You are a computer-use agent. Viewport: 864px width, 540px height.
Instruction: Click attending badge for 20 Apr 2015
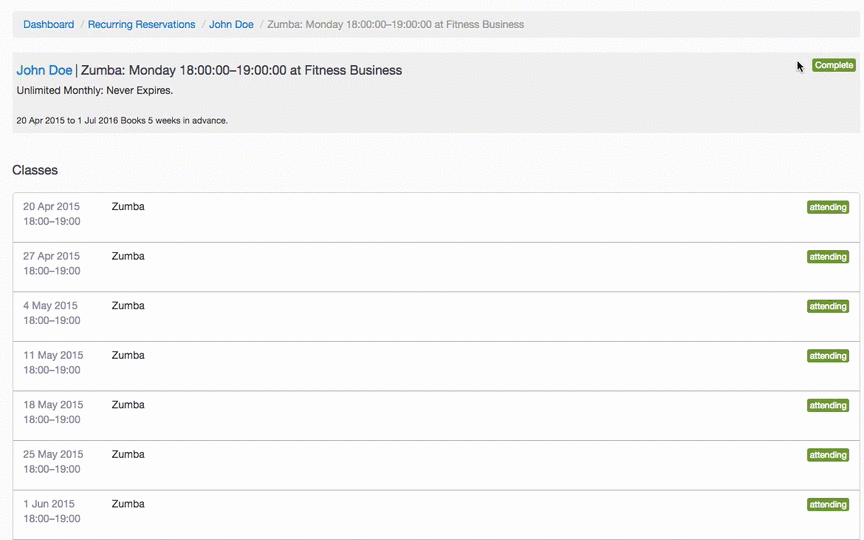827,207
